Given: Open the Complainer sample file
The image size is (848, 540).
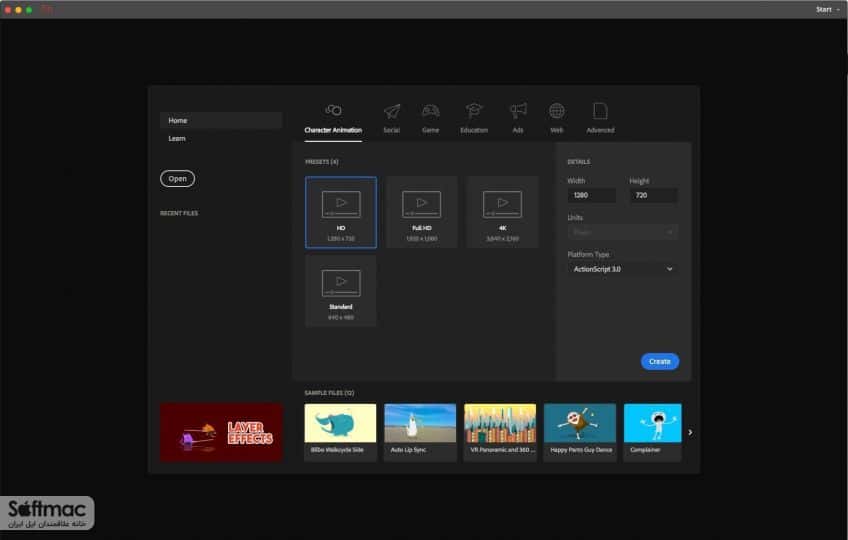Looking at the screenshot, I should pos(653,432).
